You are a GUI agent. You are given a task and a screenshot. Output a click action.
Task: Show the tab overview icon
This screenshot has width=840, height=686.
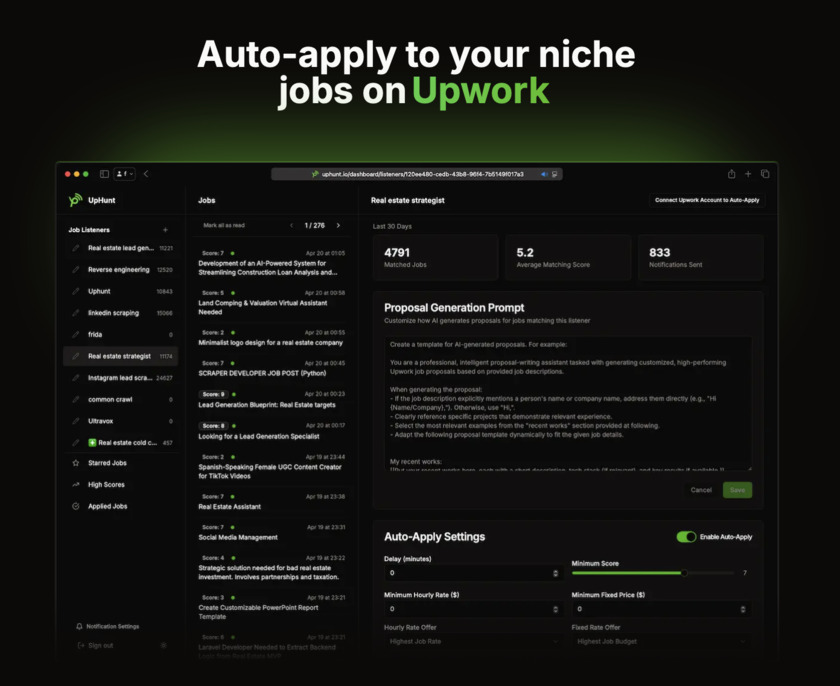[x=765, y=174]
